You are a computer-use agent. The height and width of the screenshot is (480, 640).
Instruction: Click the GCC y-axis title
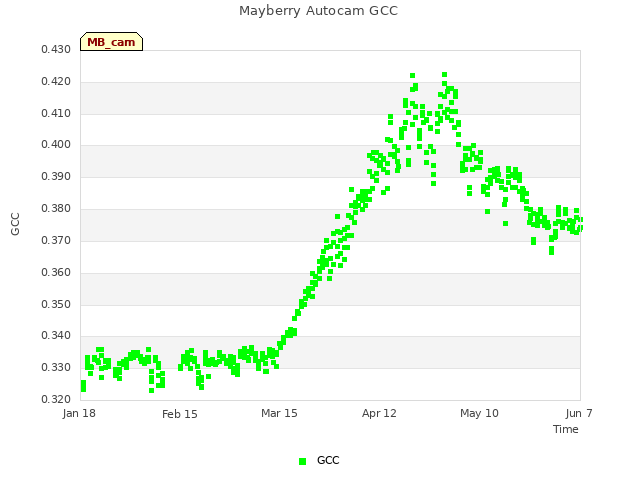[x=15, y=224]
